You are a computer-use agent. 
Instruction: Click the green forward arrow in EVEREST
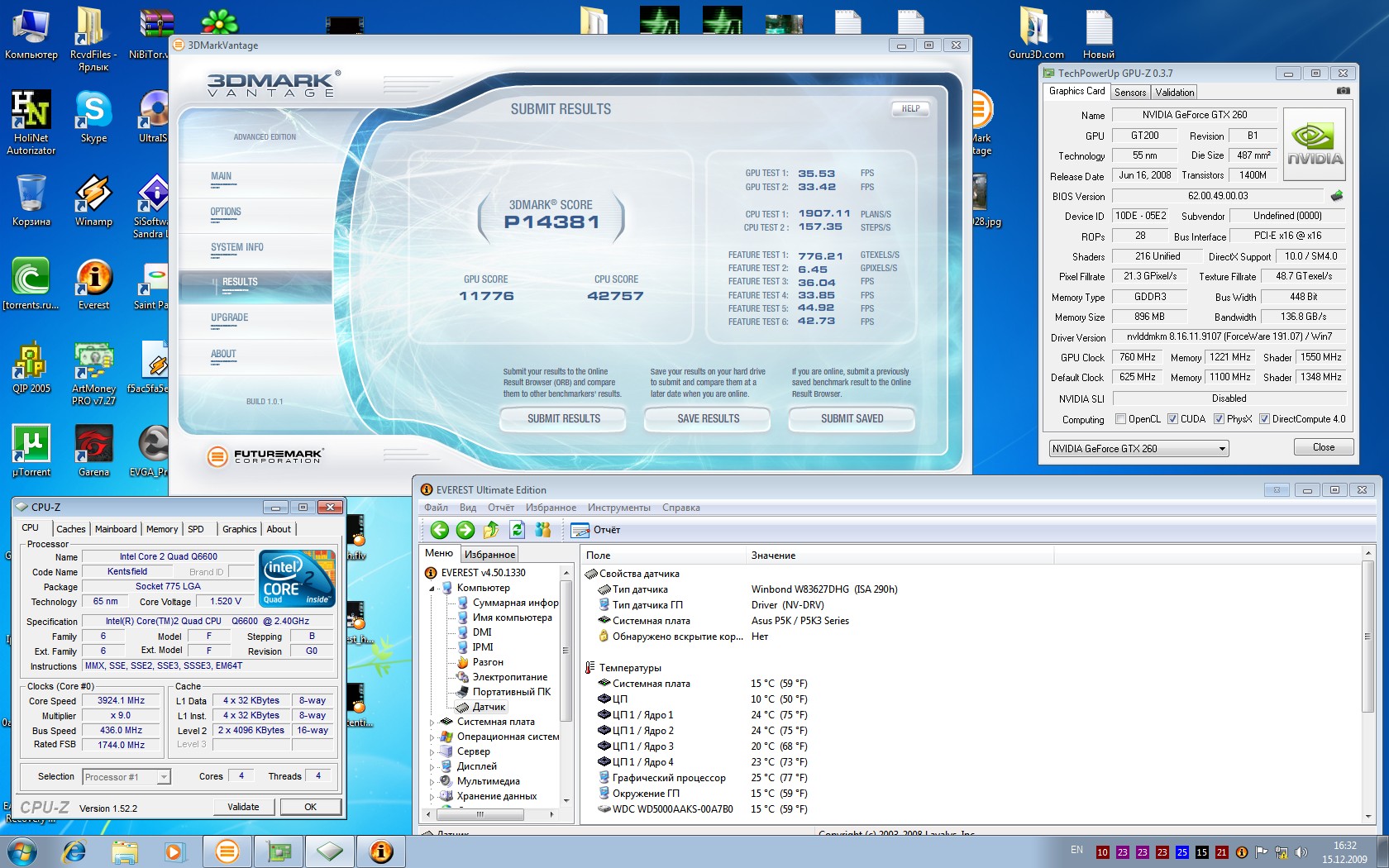click(x=465, y=530)
